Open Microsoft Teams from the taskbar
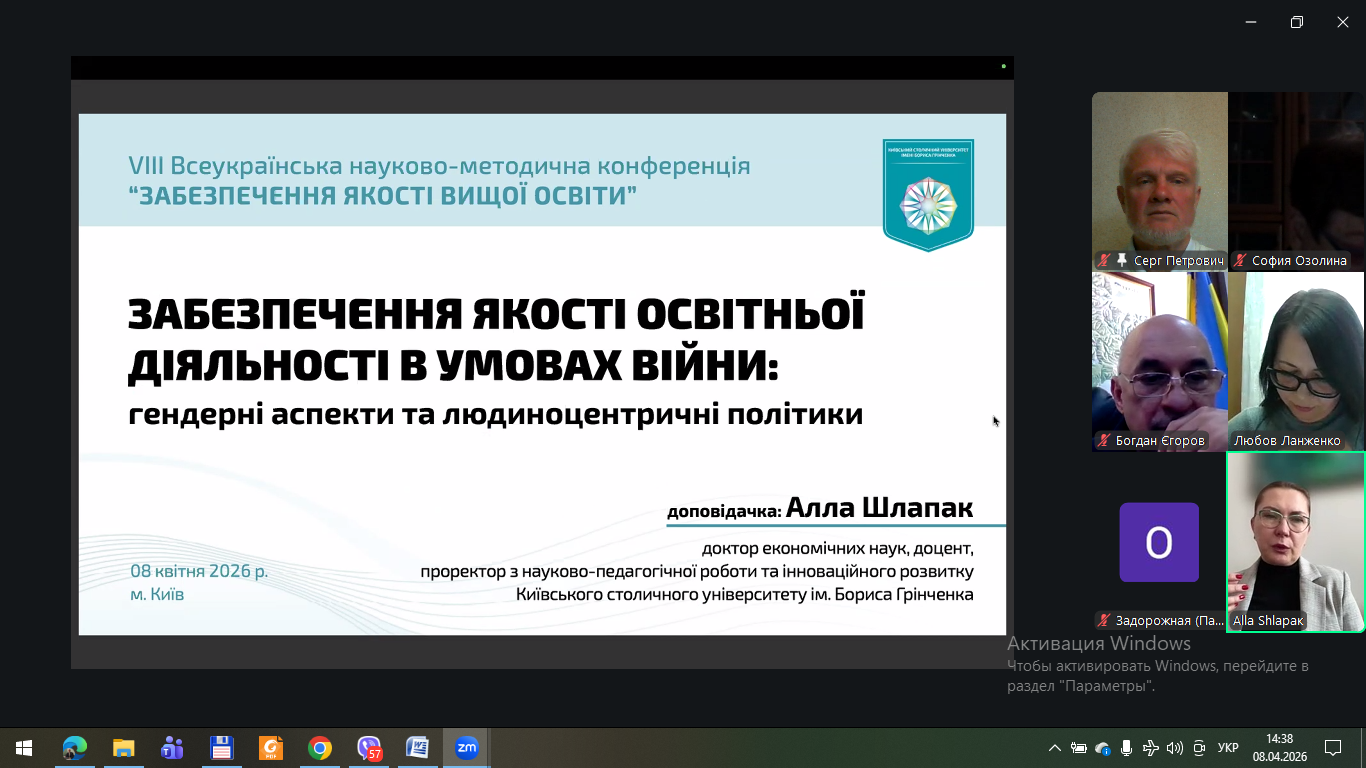The width and height of the screenshot is (1366, 768). (x=172, y=748)
